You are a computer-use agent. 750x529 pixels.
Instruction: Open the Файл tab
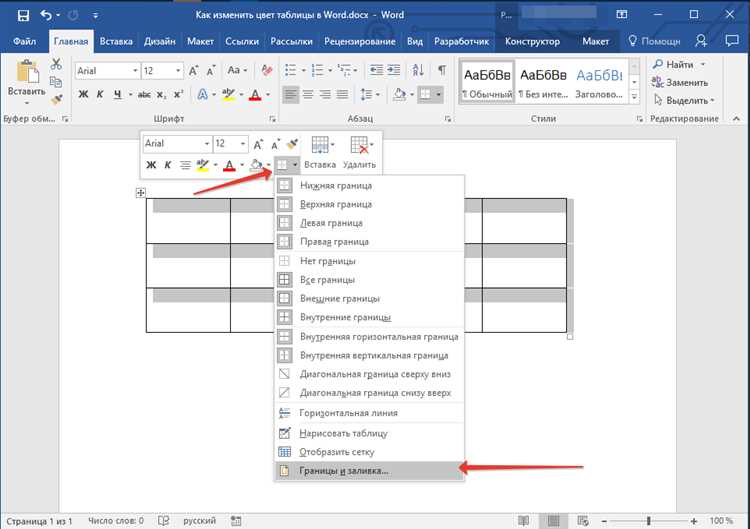click(24, 42)
